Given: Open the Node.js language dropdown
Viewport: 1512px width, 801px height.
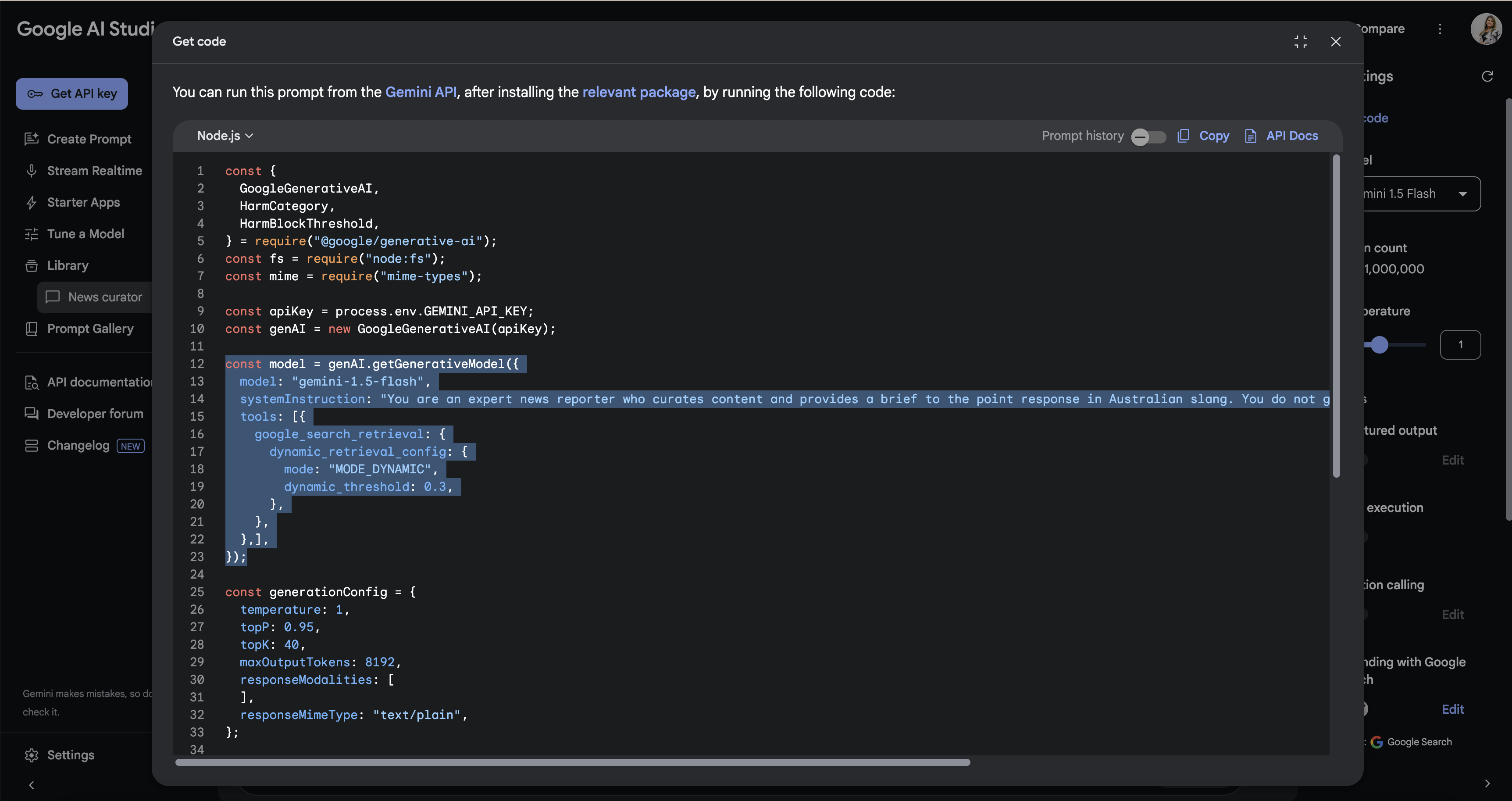Looking at the screenshot, I should tap(224, 136).
